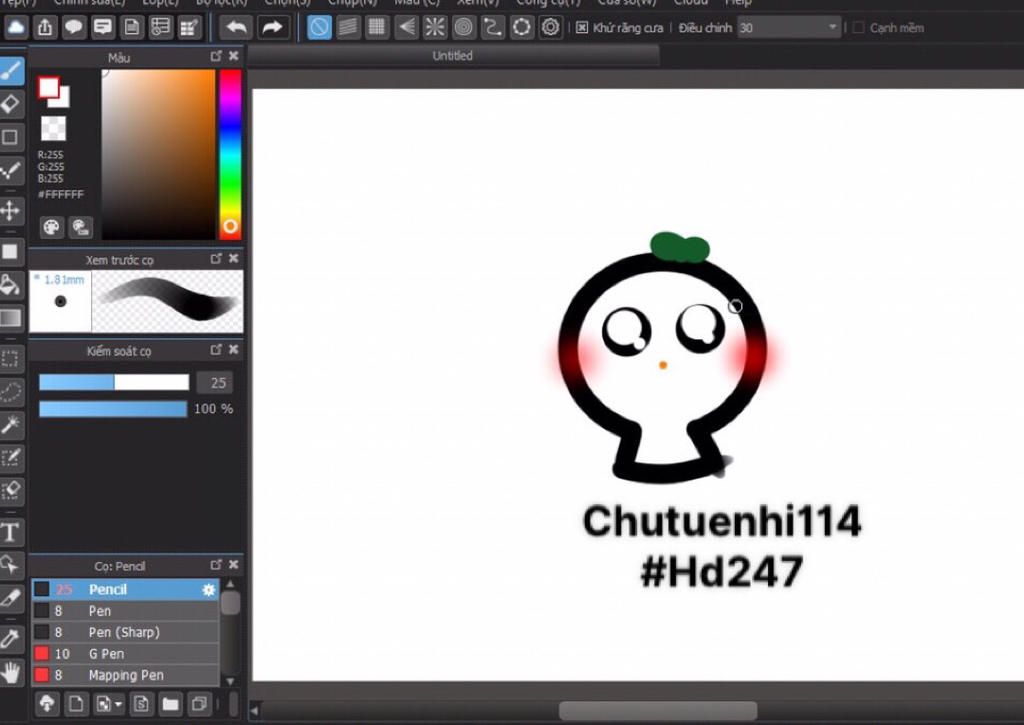Open the color palette icon in Màu panel

(51, 227)
